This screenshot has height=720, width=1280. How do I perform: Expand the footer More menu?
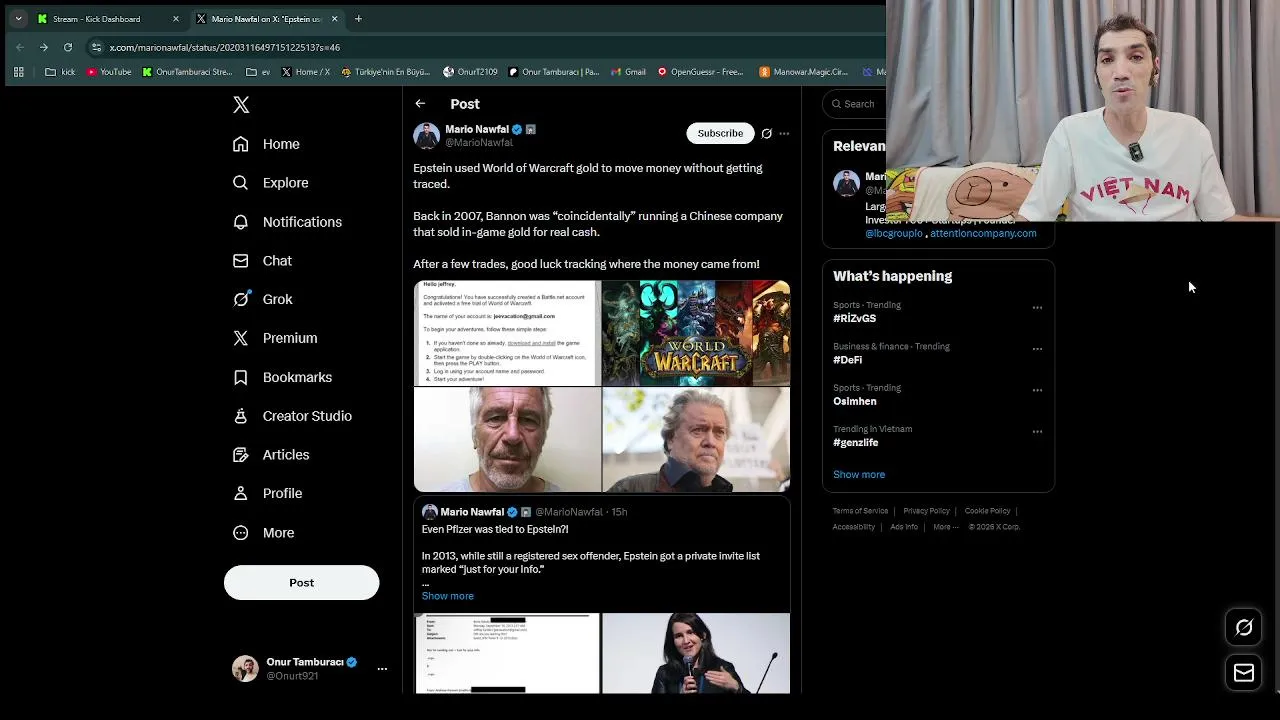945,527
